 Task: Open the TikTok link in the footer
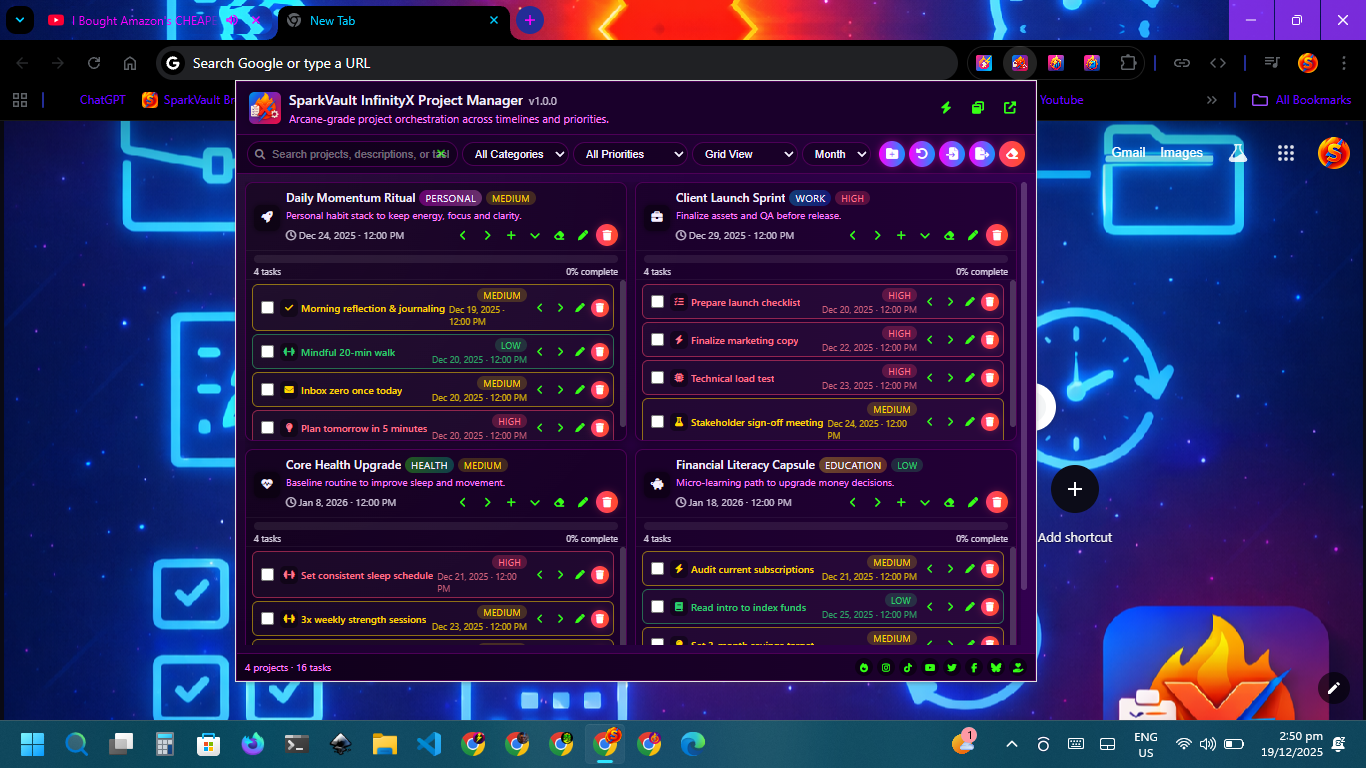(x=908, y=668)
